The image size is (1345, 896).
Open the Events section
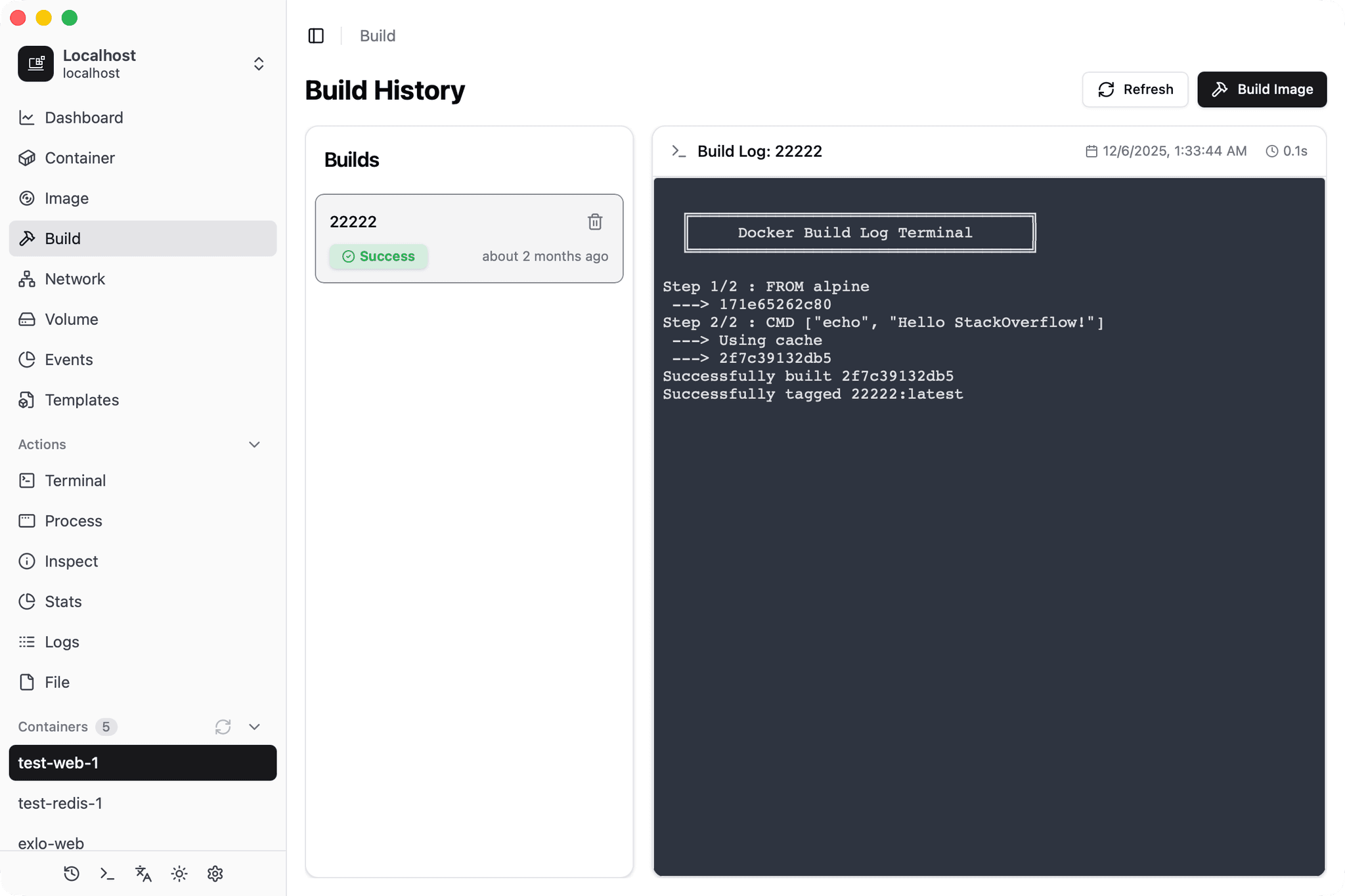click(68, 359)
